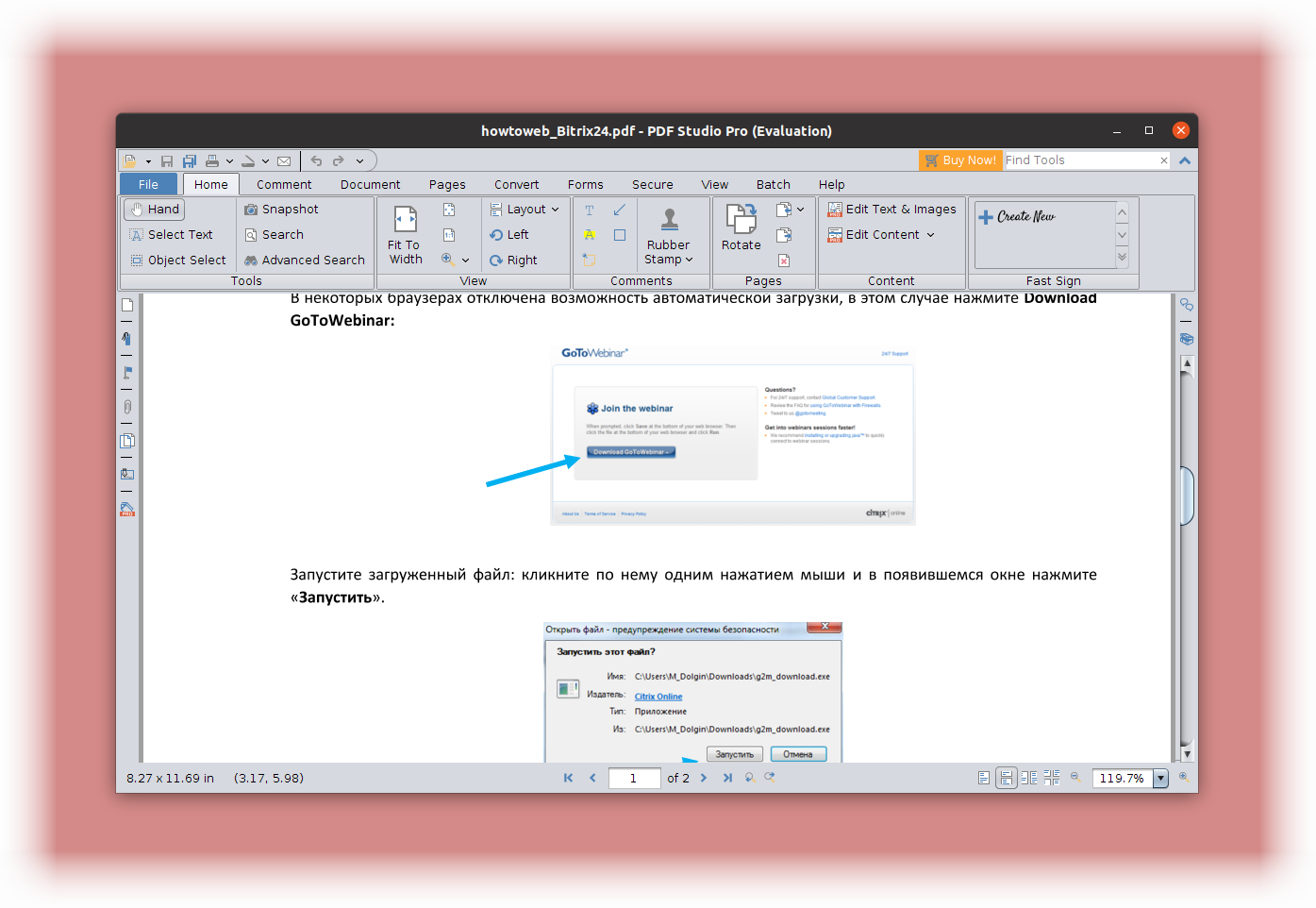Activate the Select Text tool
The width and height of the screenshot is (1316, 908).
point(171,235)
